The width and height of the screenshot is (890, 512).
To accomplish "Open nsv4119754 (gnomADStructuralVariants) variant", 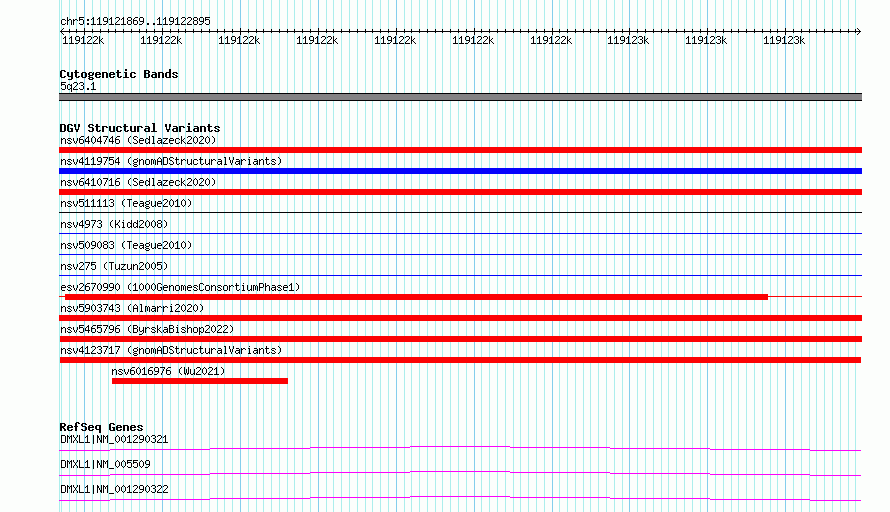I will coord(171,161).
